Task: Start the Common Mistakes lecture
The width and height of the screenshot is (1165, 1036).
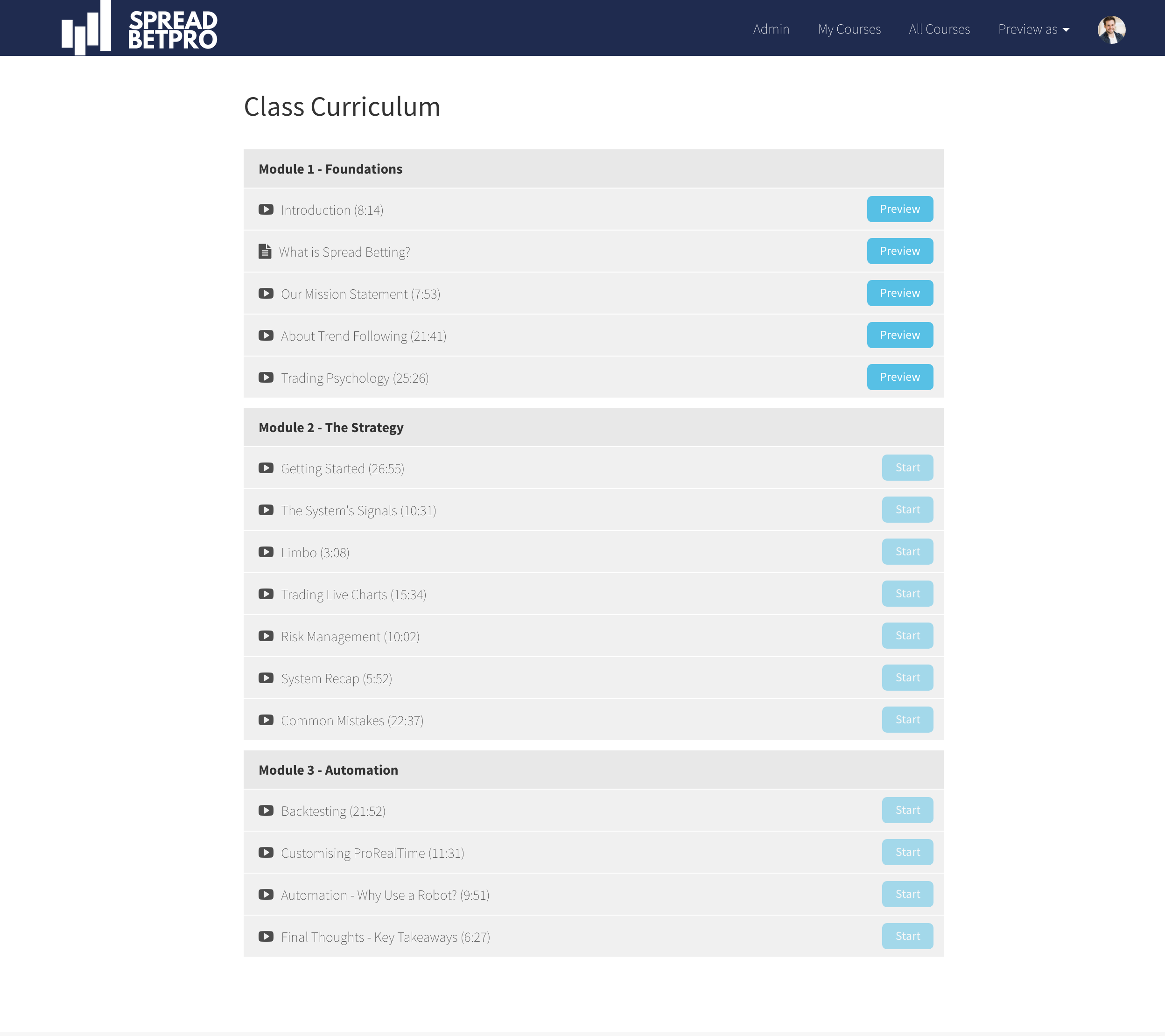Action: [907, 720]
